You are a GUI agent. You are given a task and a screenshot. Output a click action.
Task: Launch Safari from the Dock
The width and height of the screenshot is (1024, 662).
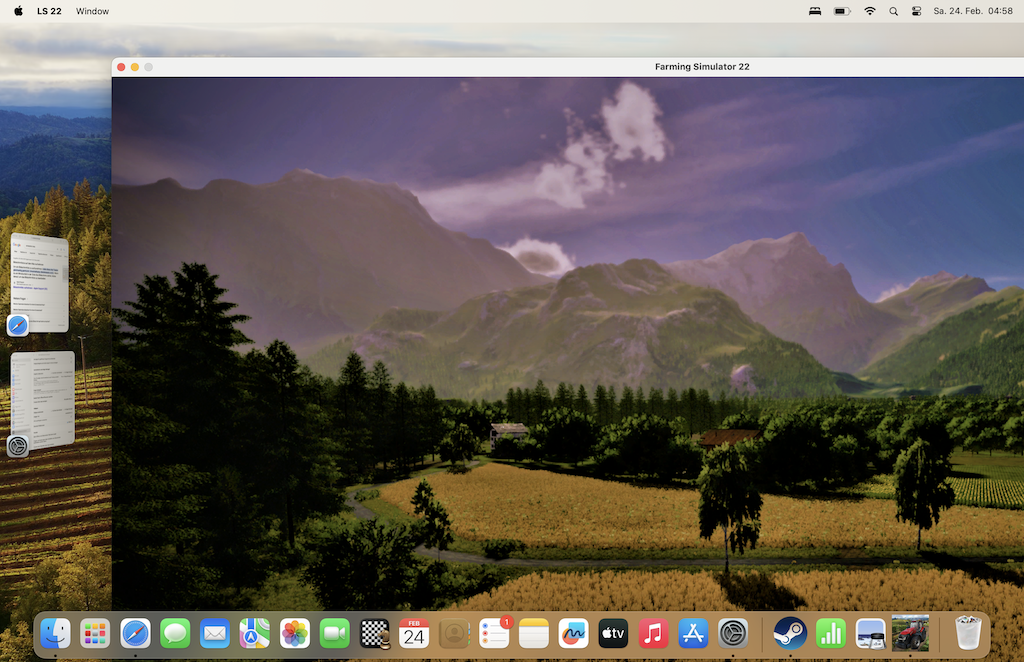tap(135, 633)
